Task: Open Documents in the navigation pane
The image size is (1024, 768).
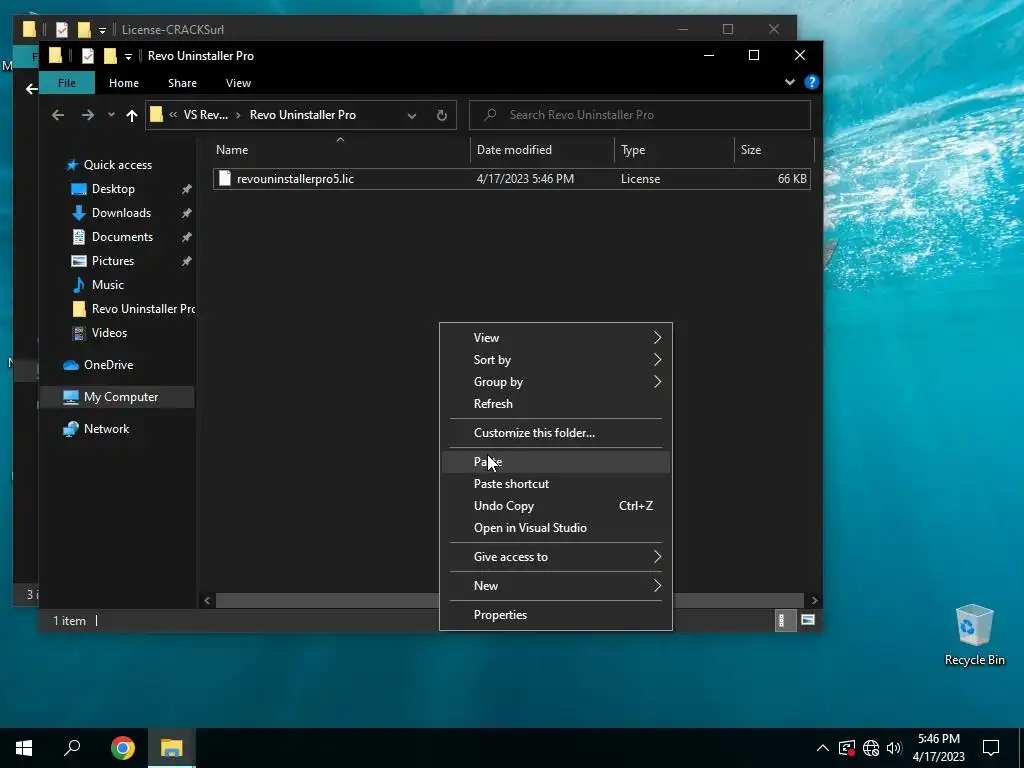Action: pos(122,237)
